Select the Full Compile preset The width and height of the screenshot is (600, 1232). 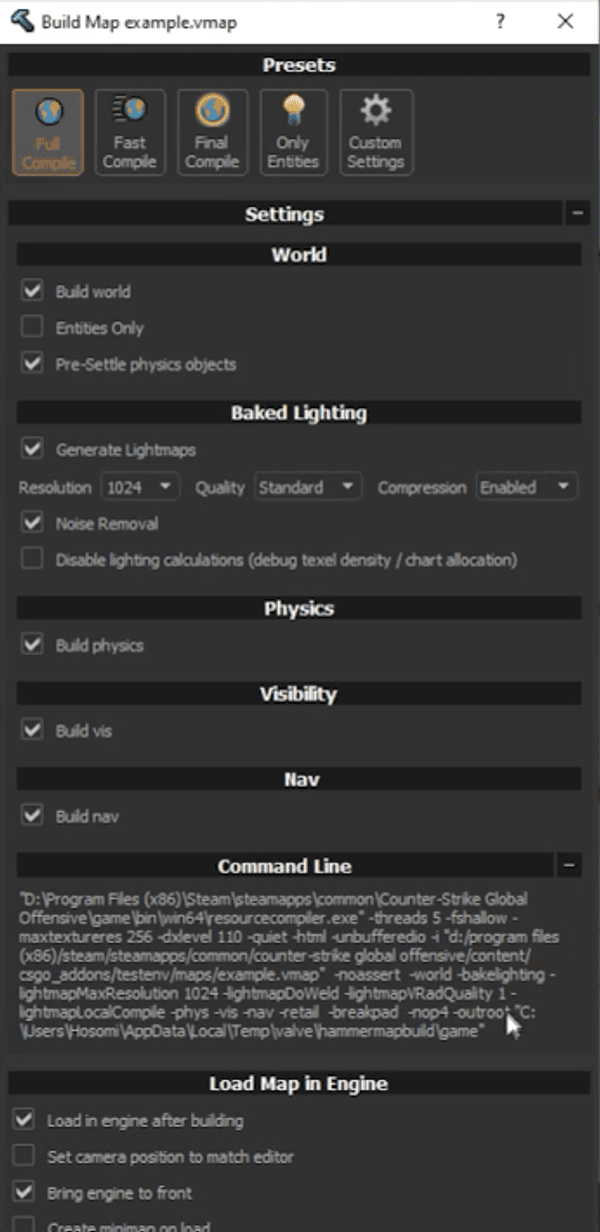pyautogui.click(x=48, y=132)
